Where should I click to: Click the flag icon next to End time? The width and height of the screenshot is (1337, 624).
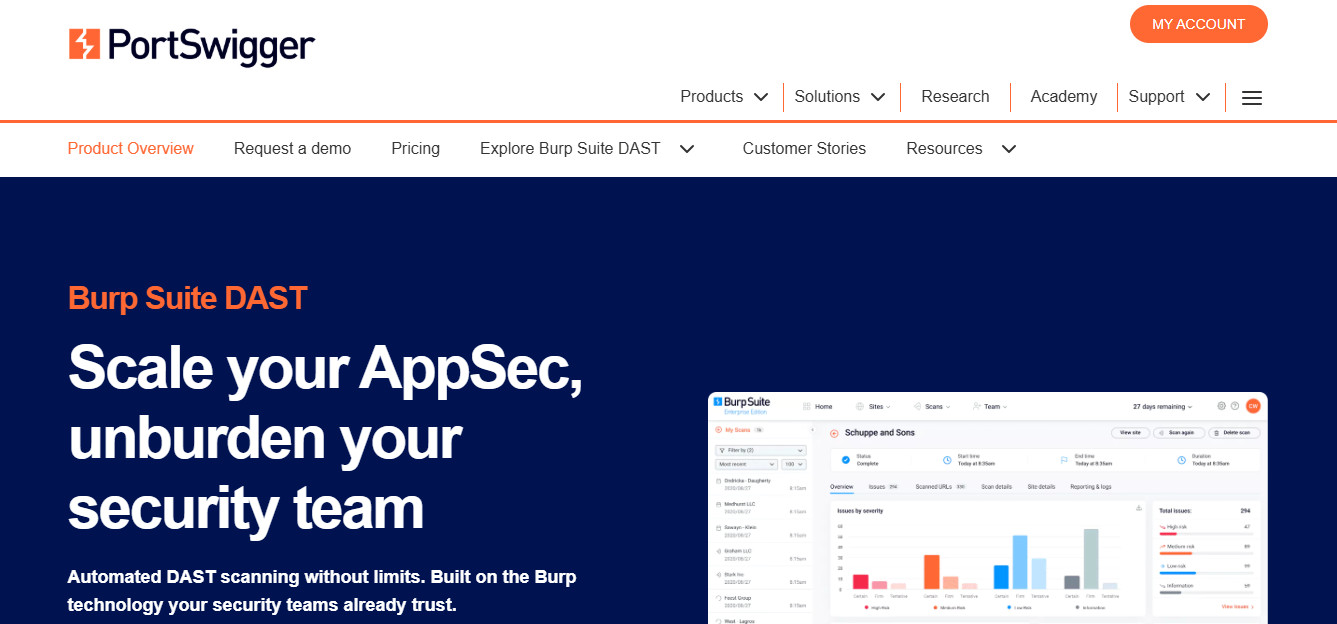[1063, 458]
